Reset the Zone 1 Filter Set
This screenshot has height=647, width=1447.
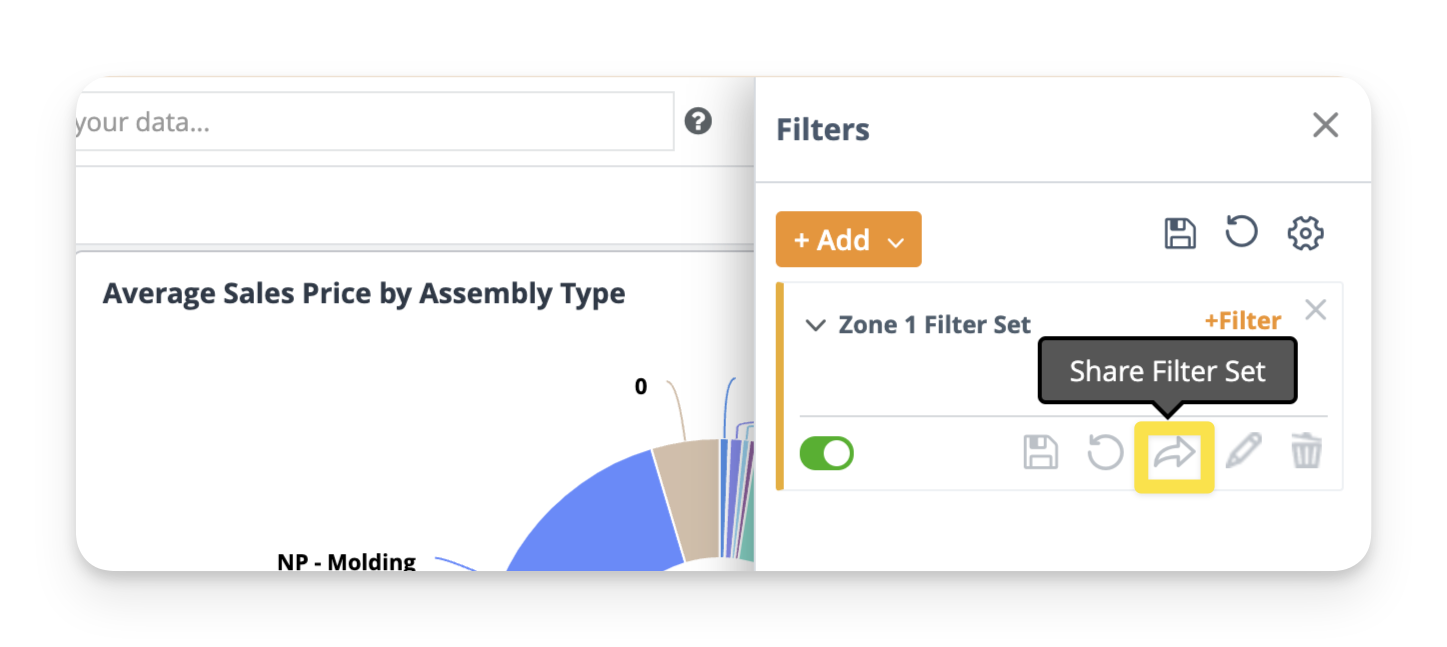tap(1105, 453)
